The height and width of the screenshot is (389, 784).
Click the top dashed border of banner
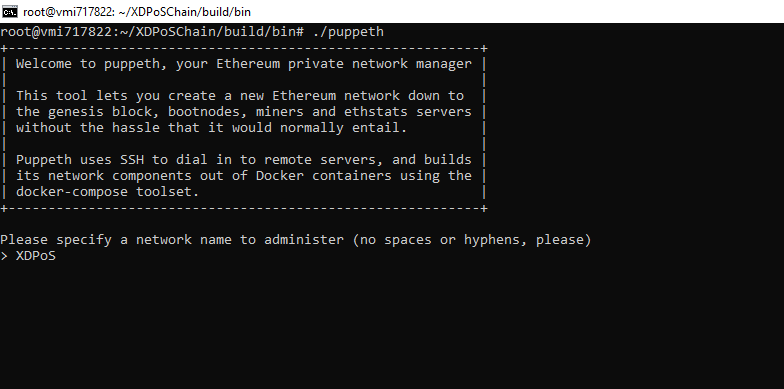(244, 48)
